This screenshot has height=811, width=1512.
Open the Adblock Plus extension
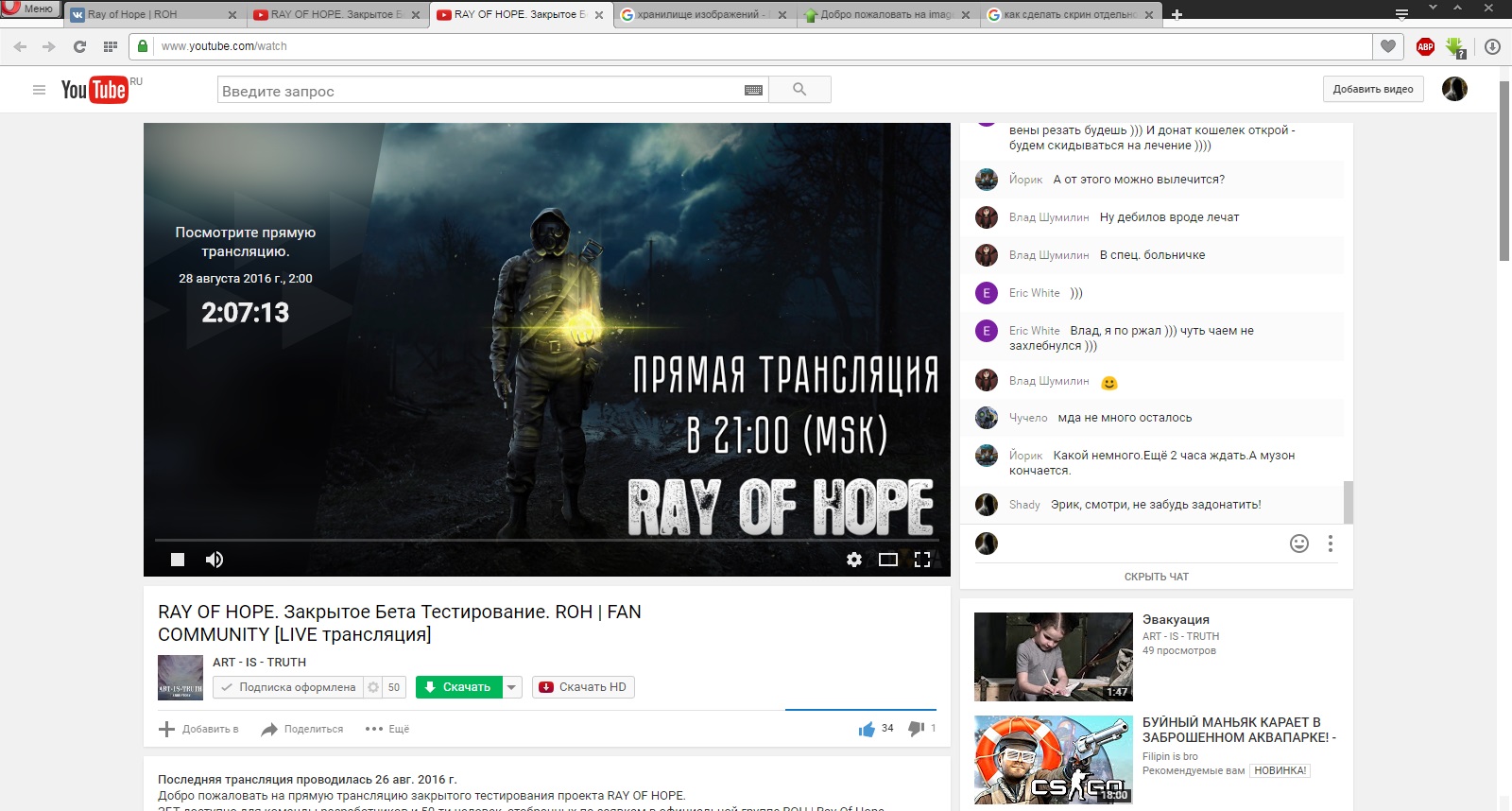[x=1425, y=46]
